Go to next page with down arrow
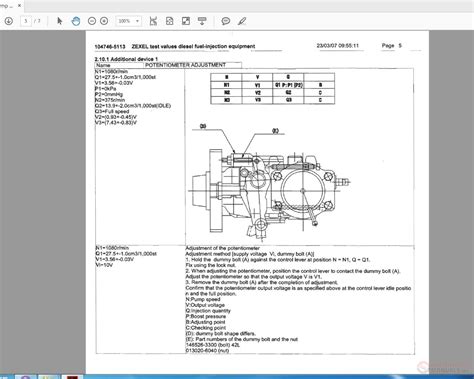The image size is (474, 379). (8, 21)
